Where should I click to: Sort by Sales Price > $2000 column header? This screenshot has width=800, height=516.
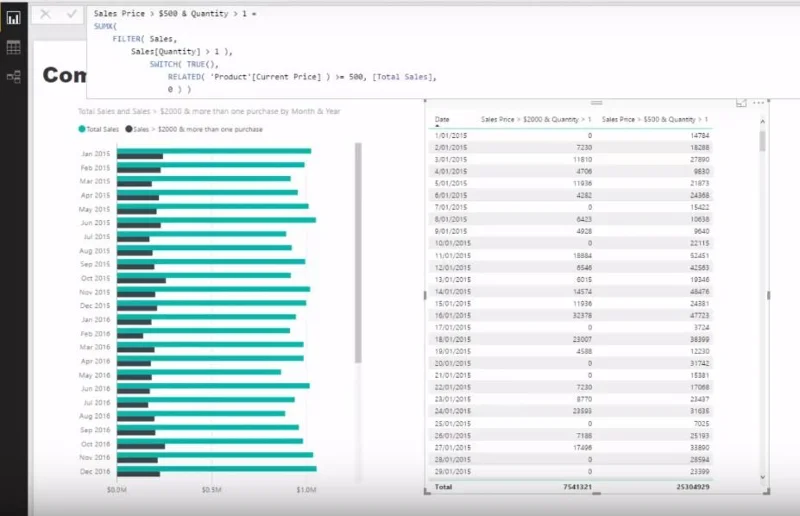536,119
